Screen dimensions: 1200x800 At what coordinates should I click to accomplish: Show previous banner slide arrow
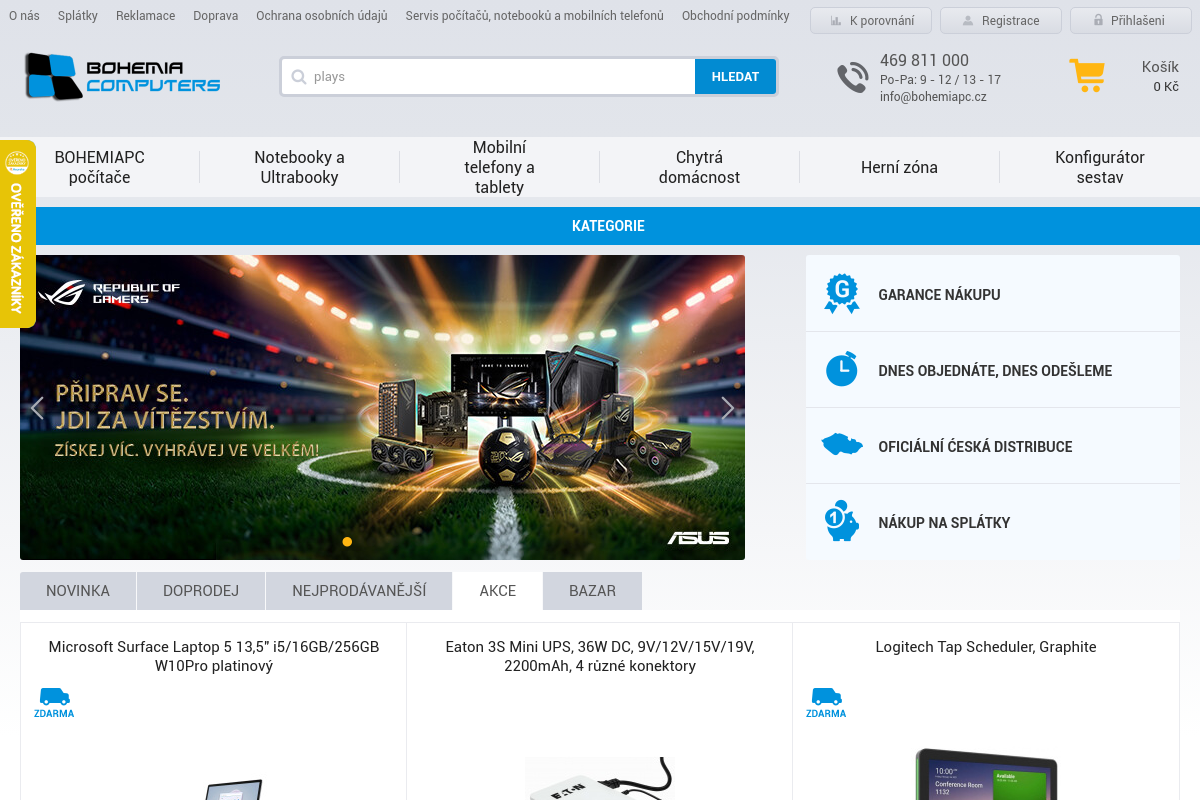click(37, 408)
